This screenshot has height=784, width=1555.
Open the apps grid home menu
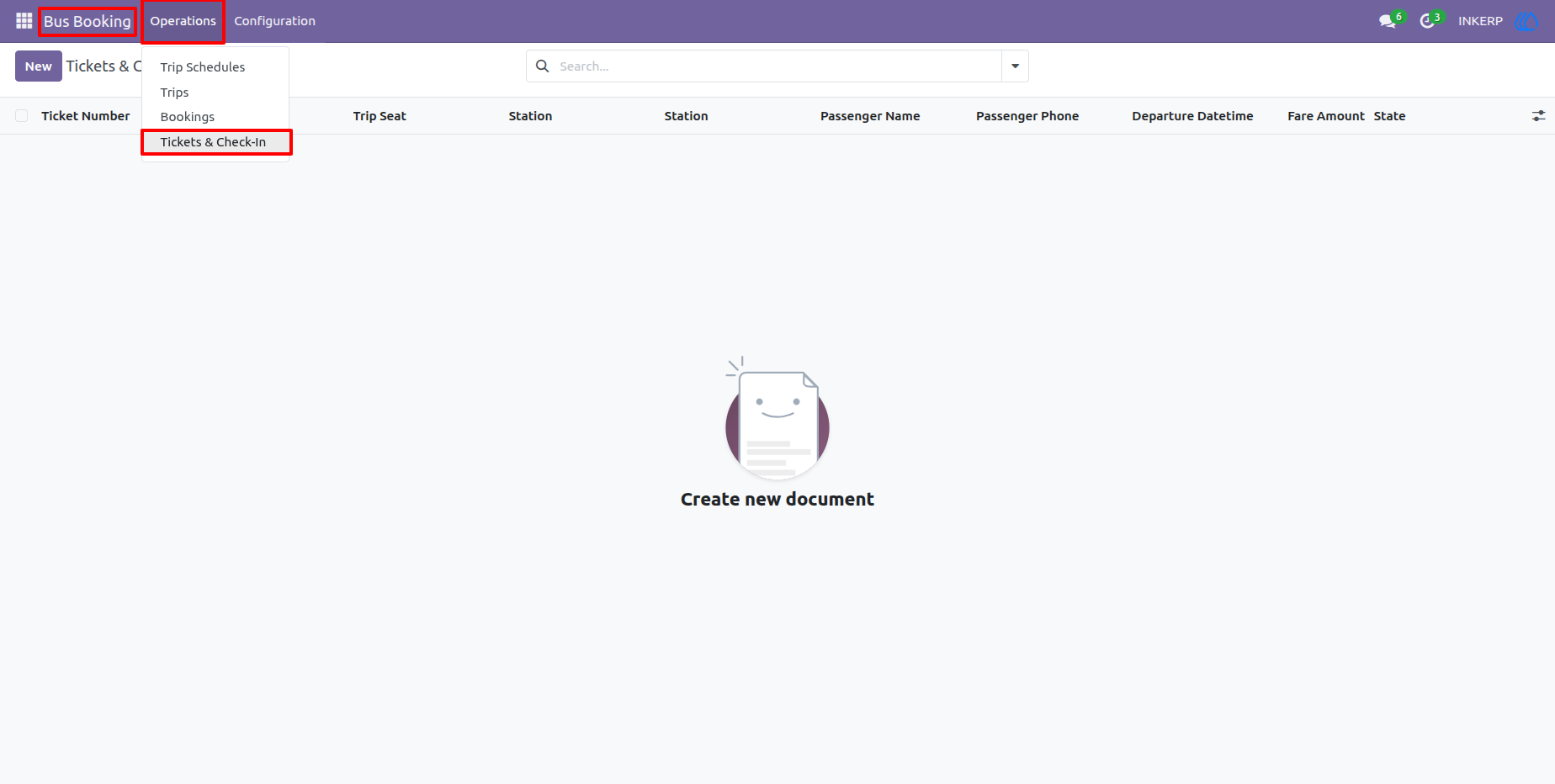24,21
